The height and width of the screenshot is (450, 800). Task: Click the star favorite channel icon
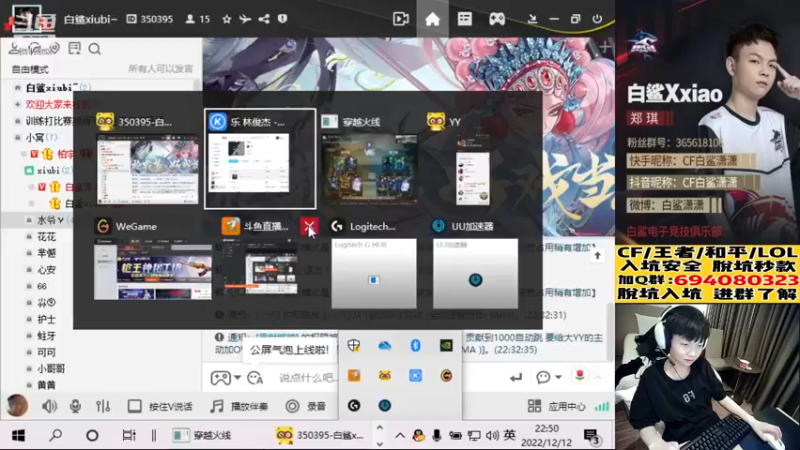tap(227, 19)
